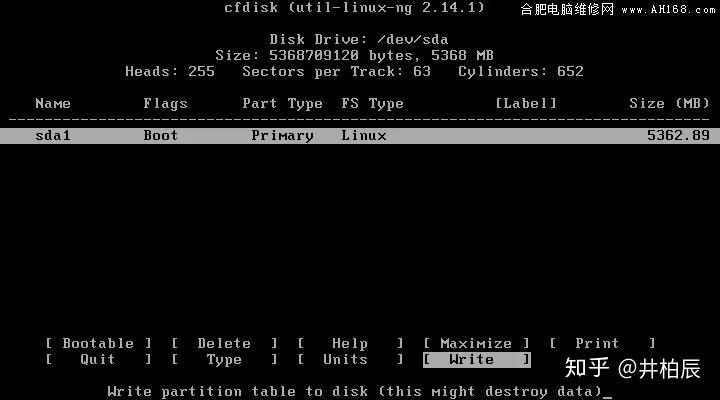This screenshot has height=400, width=720.
Task: Click the Name column header
Action: [53, 103]
